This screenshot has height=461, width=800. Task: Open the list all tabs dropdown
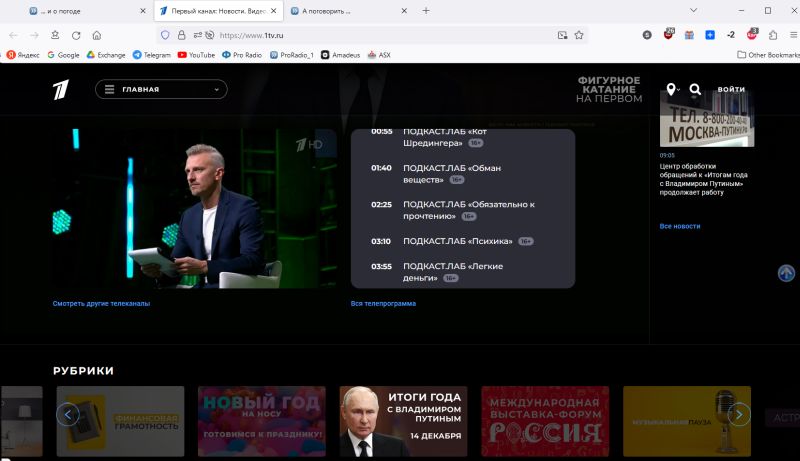click(693, 10)
